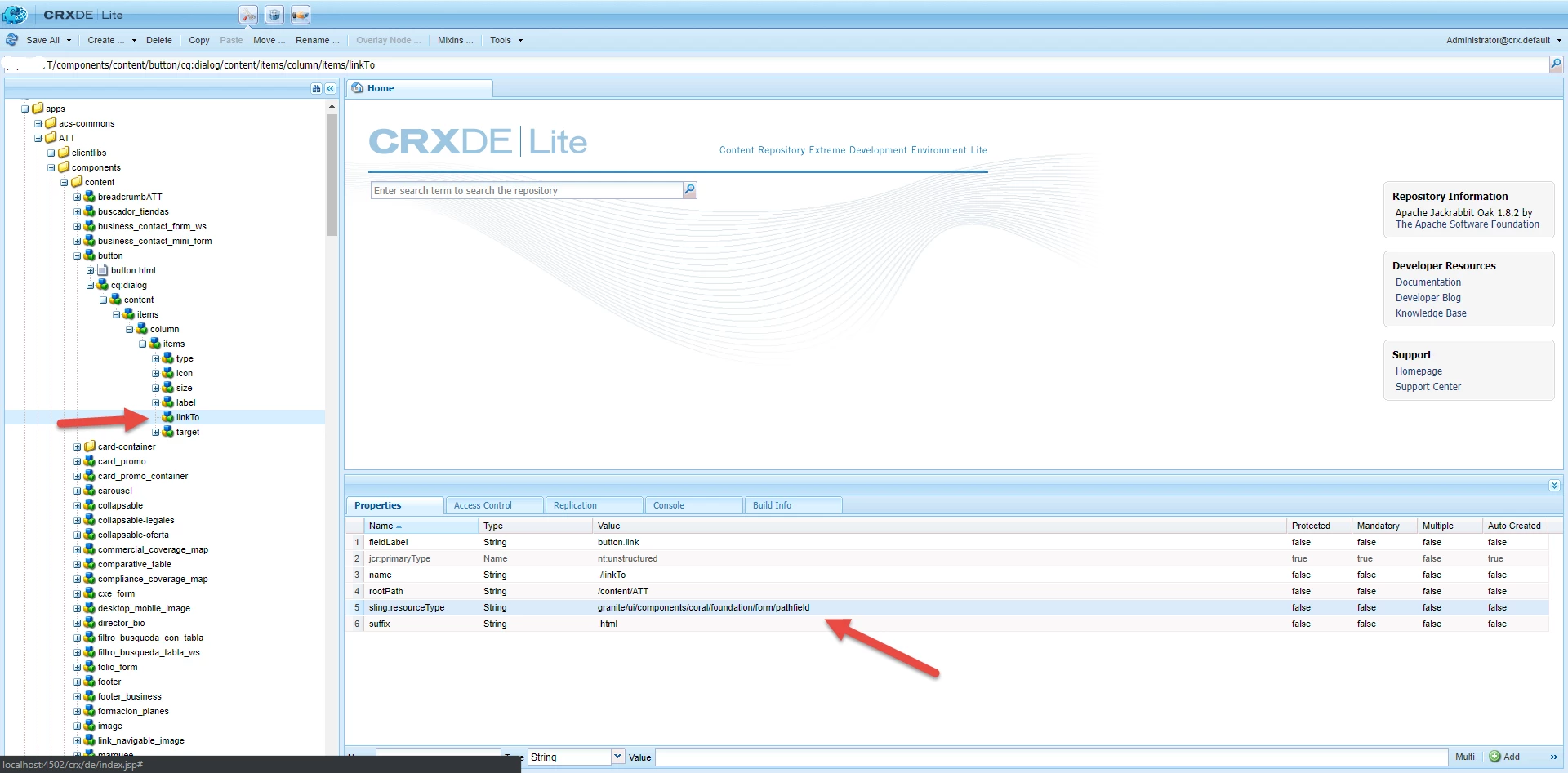This screenshot has width=1568, height=773.
Task: Open the Administrator@crx.default user dropdown
Action: click(1503, 40)
